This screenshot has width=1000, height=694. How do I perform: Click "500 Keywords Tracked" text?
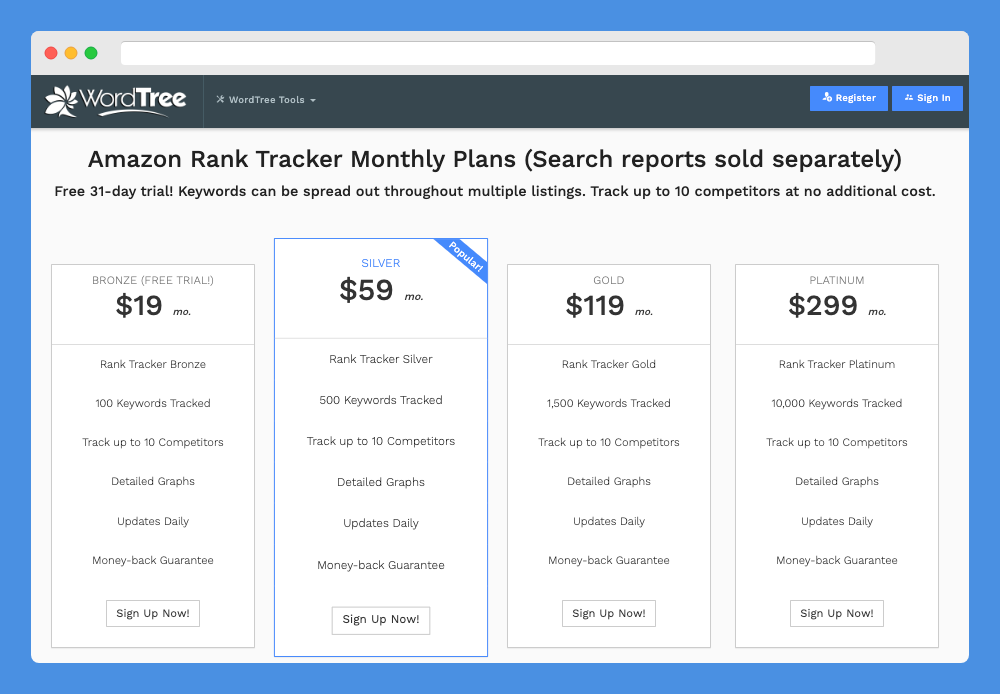pyautogui.click(x=381, y=400)
